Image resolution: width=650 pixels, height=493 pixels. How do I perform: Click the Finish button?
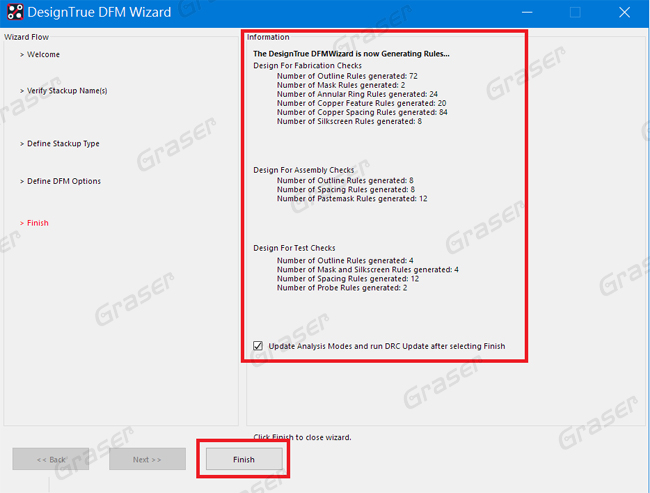pyautogui.click(x=244, y=459)
